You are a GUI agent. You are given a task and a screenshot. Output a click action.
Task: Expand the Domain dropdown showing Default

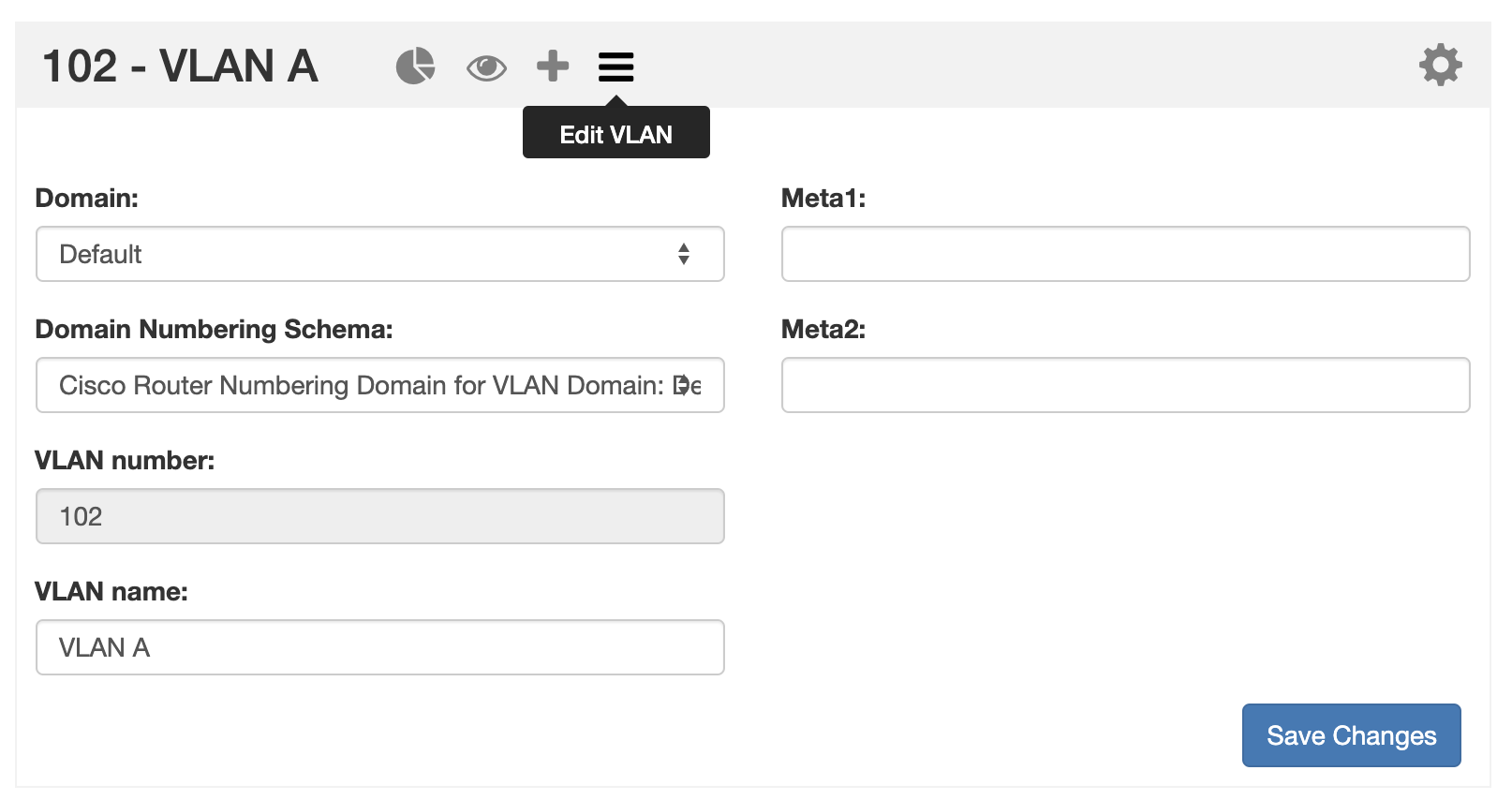click(379, 254)
